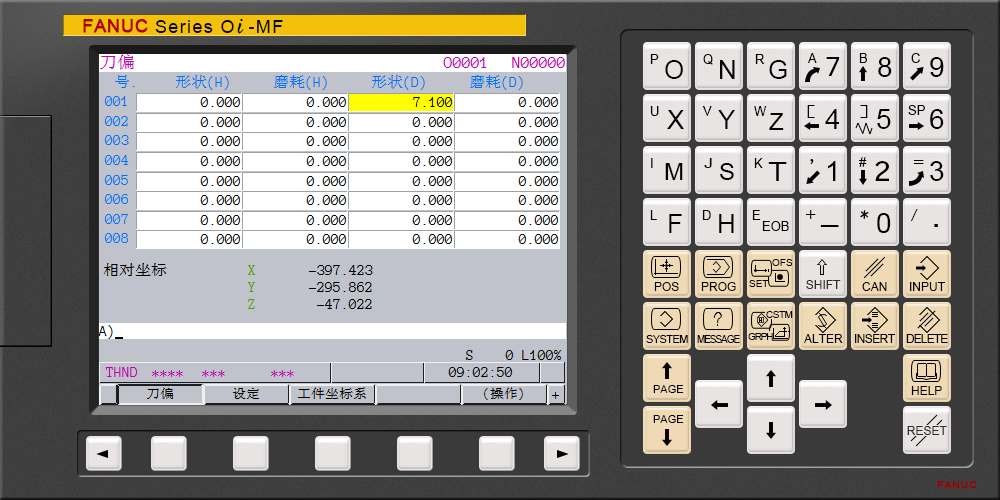Image resolution: width=1000 pixels, height=500 pixels.
Task: Hit the SHIFT key
Action: pos(823,274)
